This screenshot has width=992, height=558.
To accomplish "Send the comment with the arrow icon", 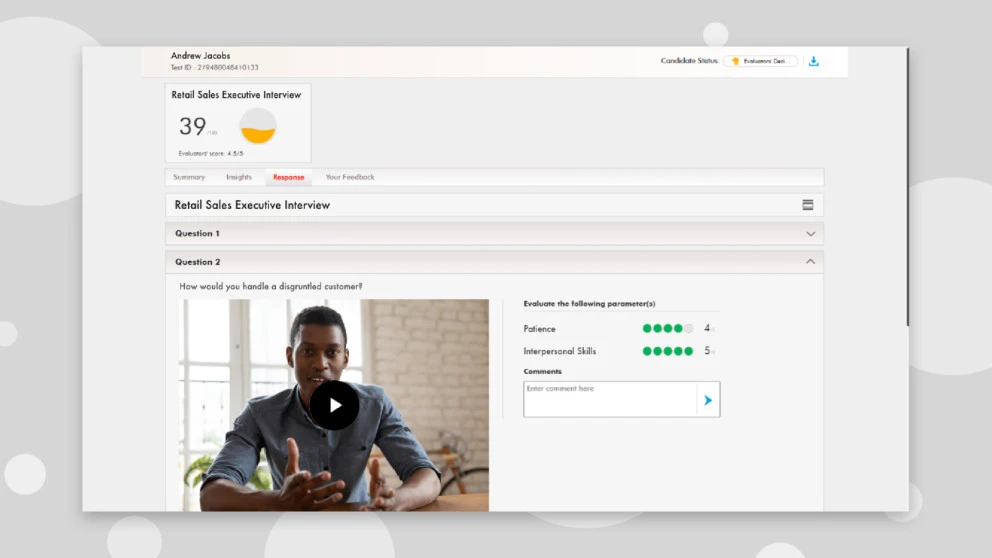I will coord(708,400).
